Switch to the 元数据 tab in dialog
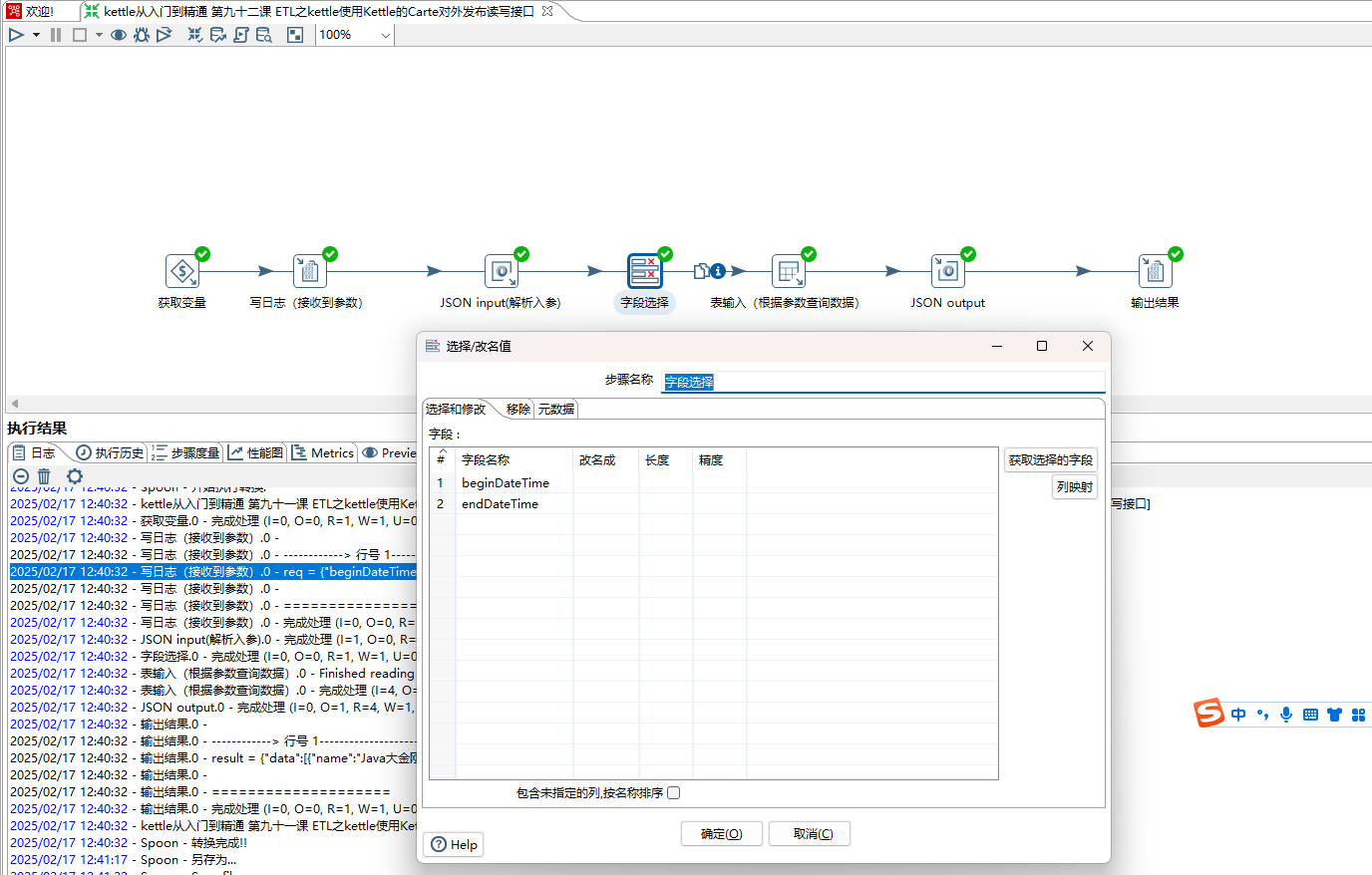1372x875 pixels. (556, 409)
